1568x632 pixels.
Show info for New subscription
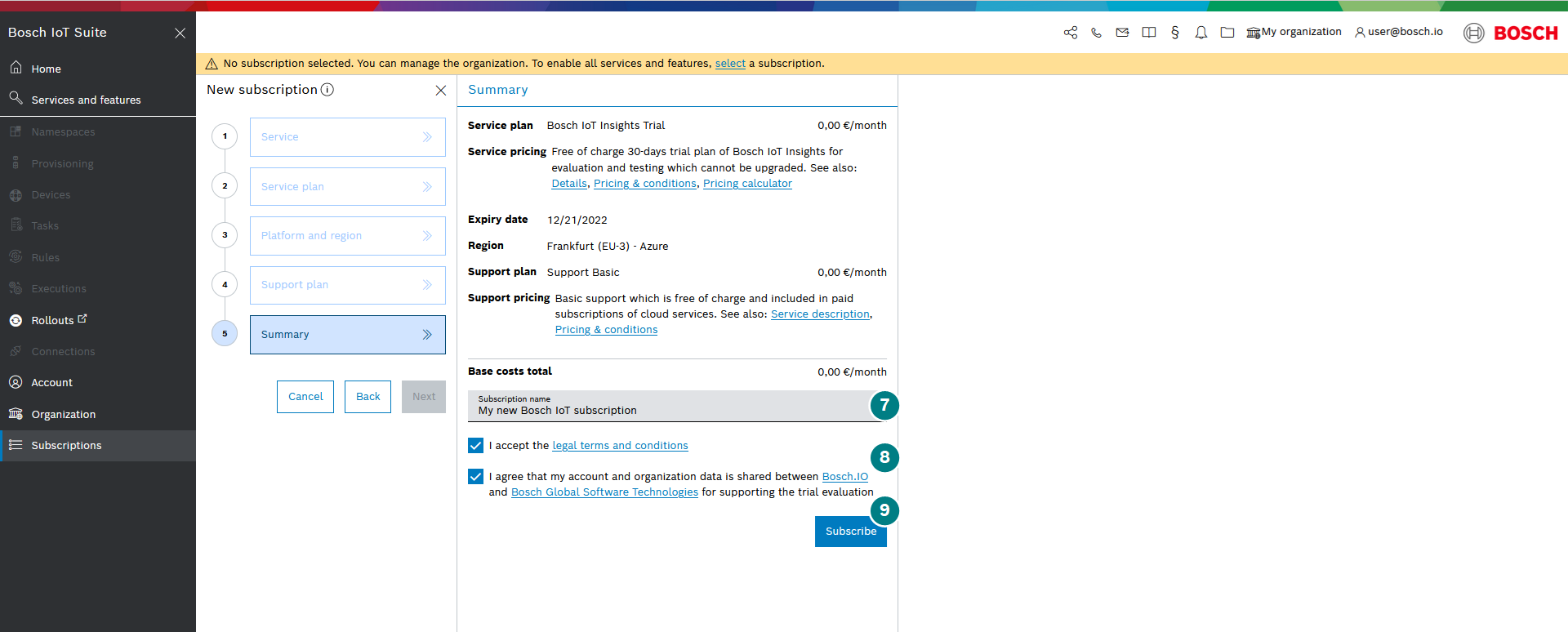327,90
